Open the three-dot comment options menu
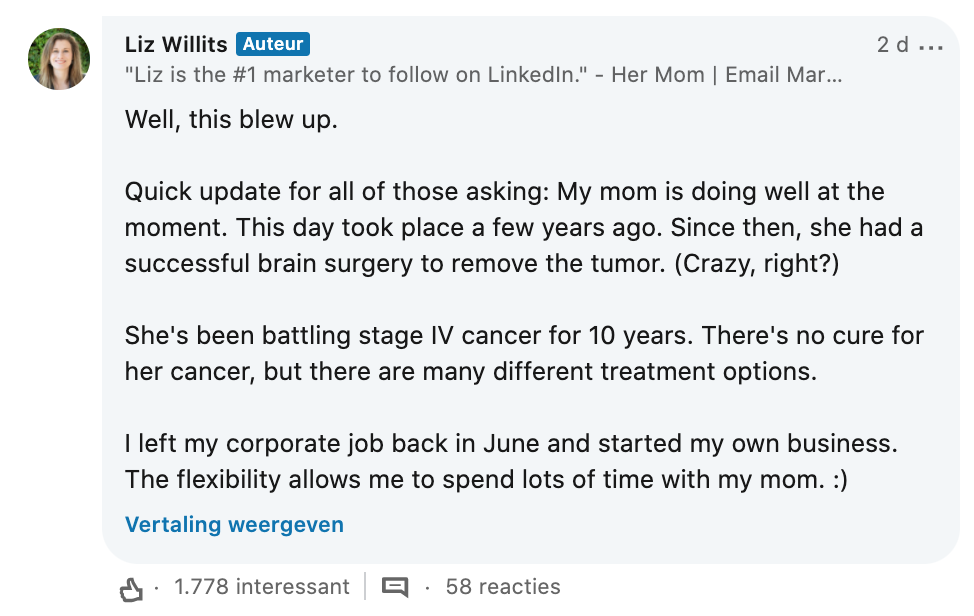This screenshot has height=616, width=974. point(930,47)
